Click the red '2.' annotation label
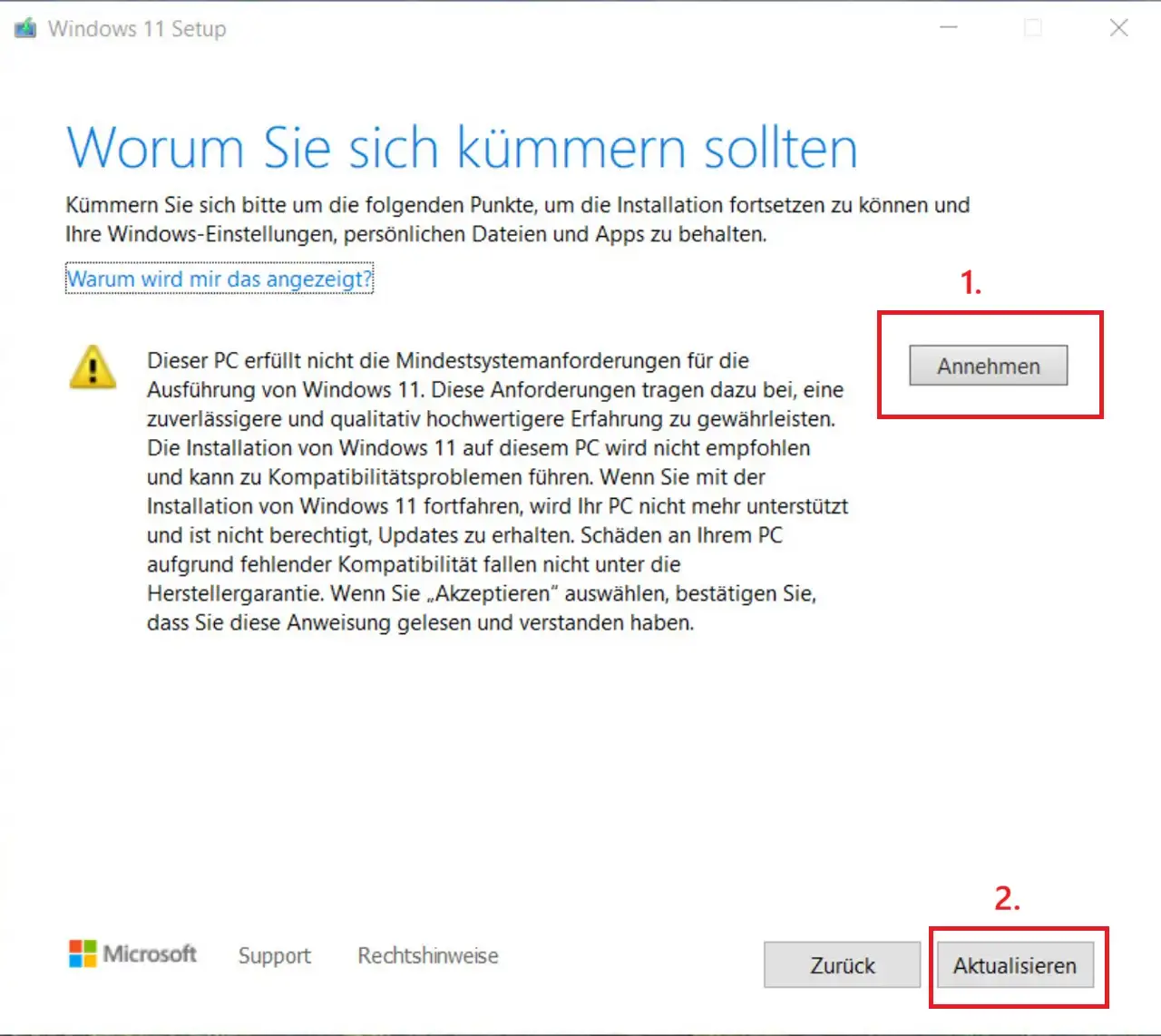This screenshot has width=1161, height=1036. (1007, 898)
